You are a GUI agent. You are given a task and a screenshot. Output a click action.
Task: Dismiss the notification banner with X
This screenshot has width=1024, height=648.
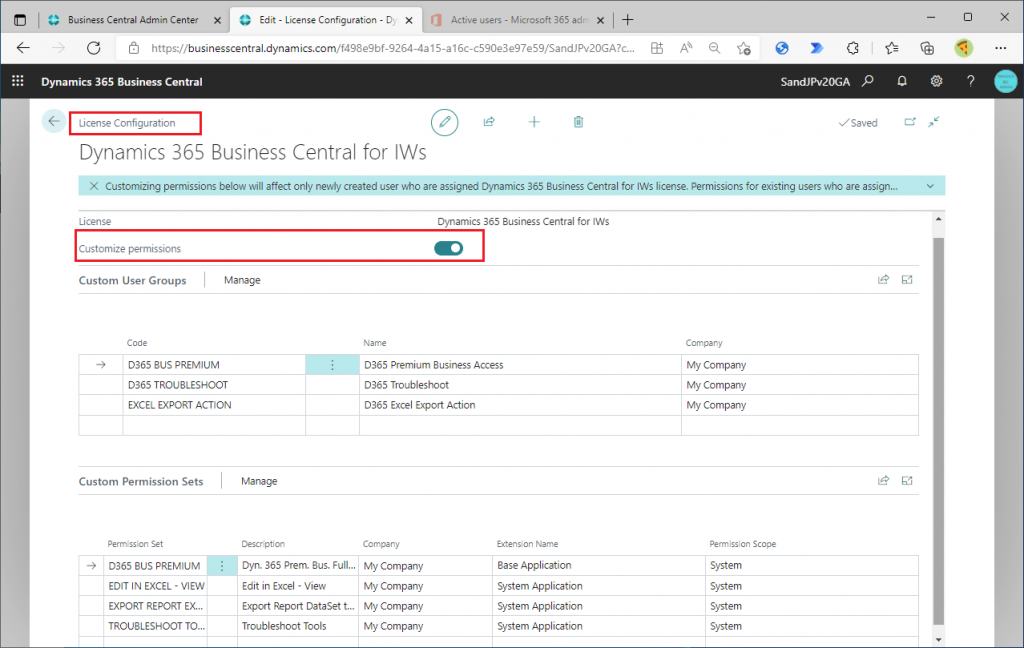click(93, 186)
